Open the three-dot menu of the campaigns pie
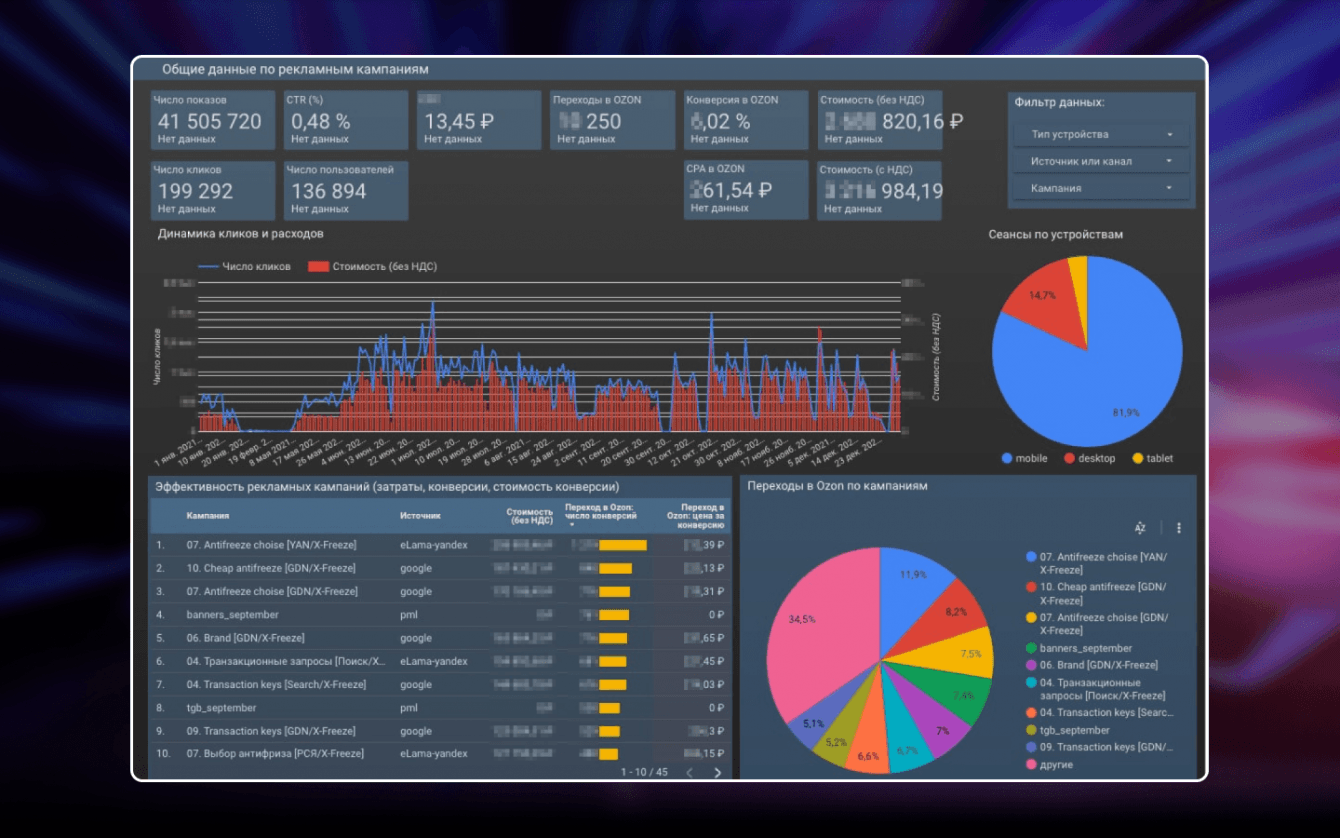 pyautogui.click(x=1179, y=528)
